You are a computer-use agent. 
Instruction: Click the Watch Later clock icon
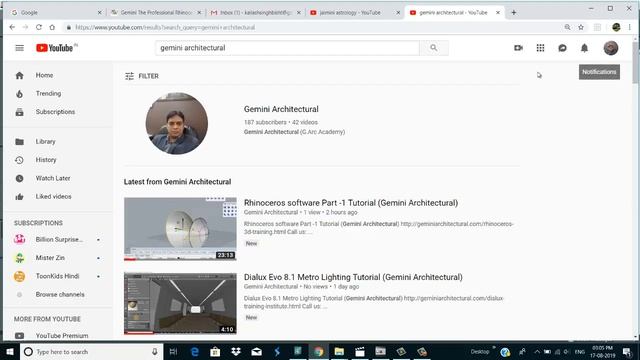click(x=19, y=178)
